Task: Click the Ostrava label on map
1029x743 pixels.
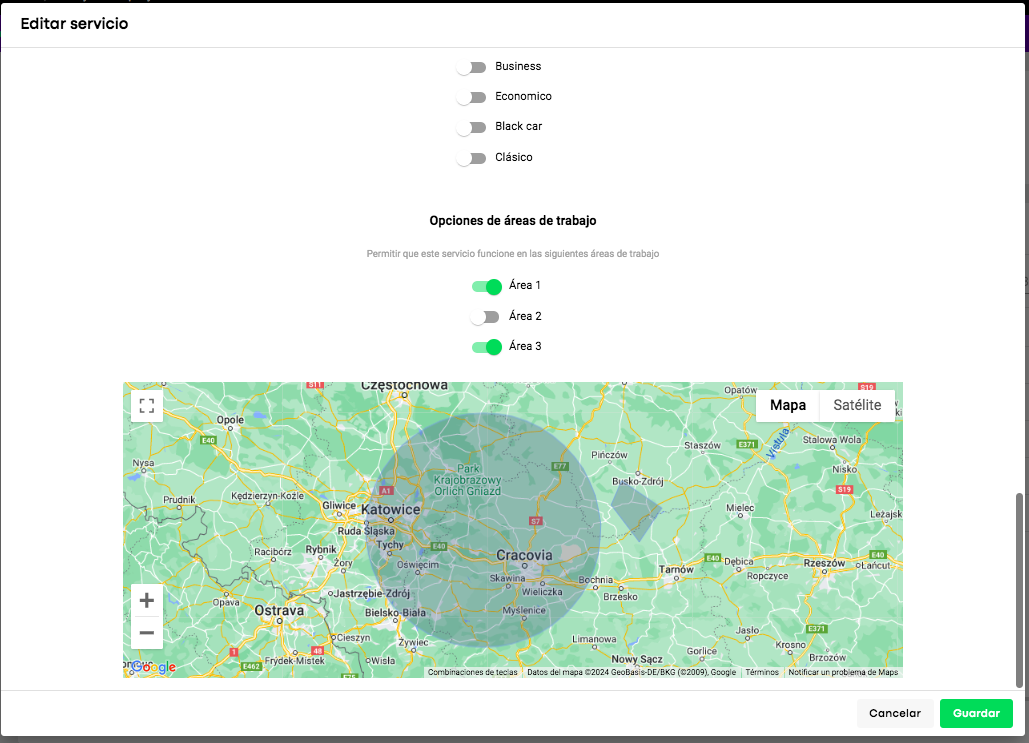Action: (279, 610)
